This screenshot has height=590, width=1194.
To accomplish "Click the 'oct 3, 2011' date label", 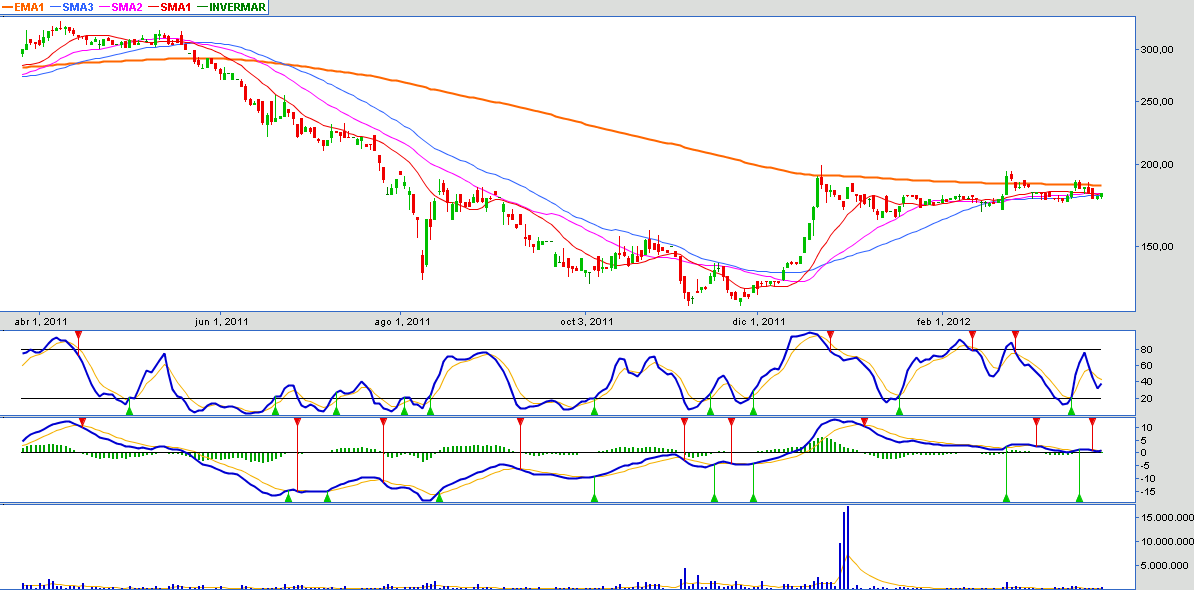I will coord(586,321).
